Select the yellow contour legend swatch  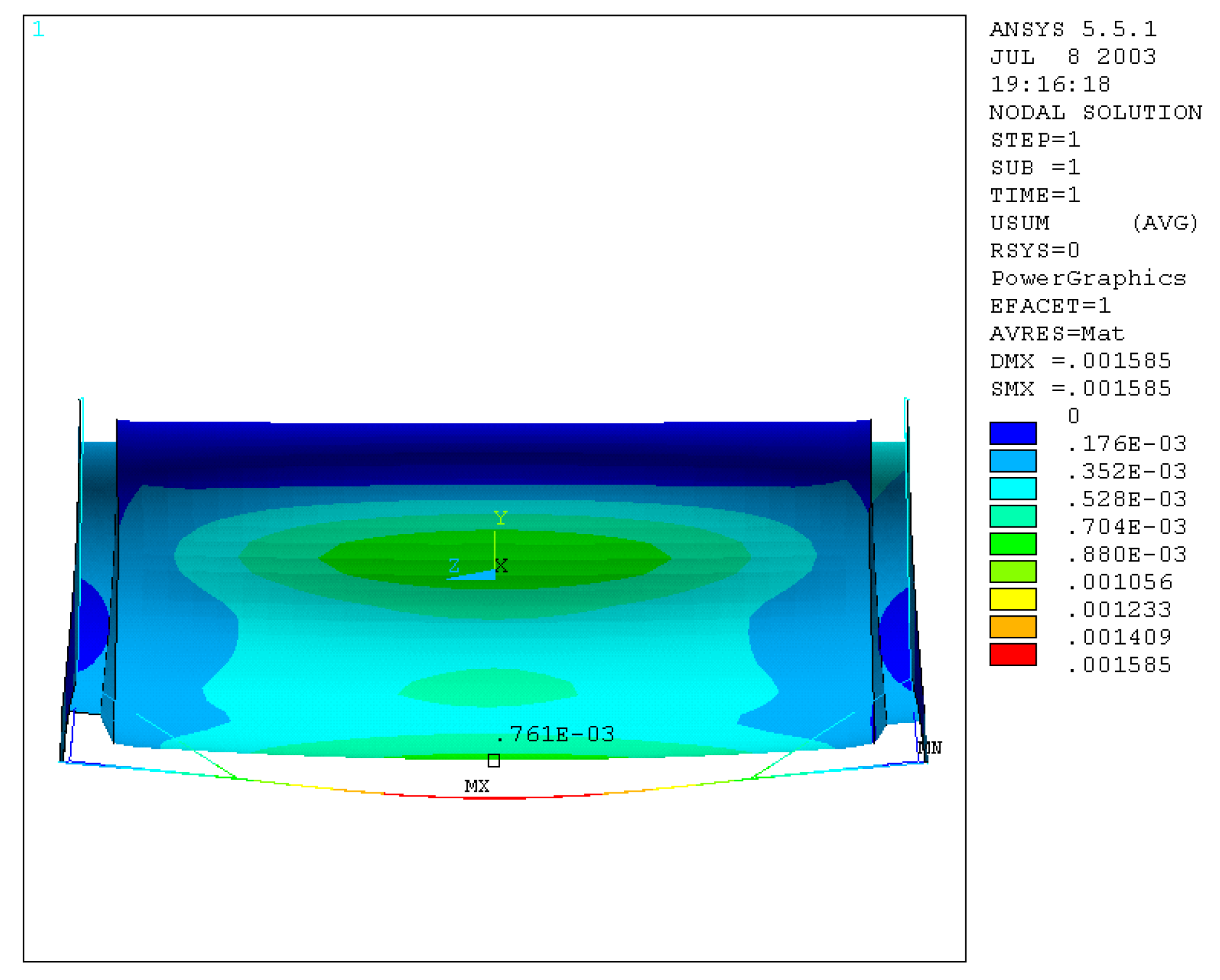click(x=1012, y=599)
